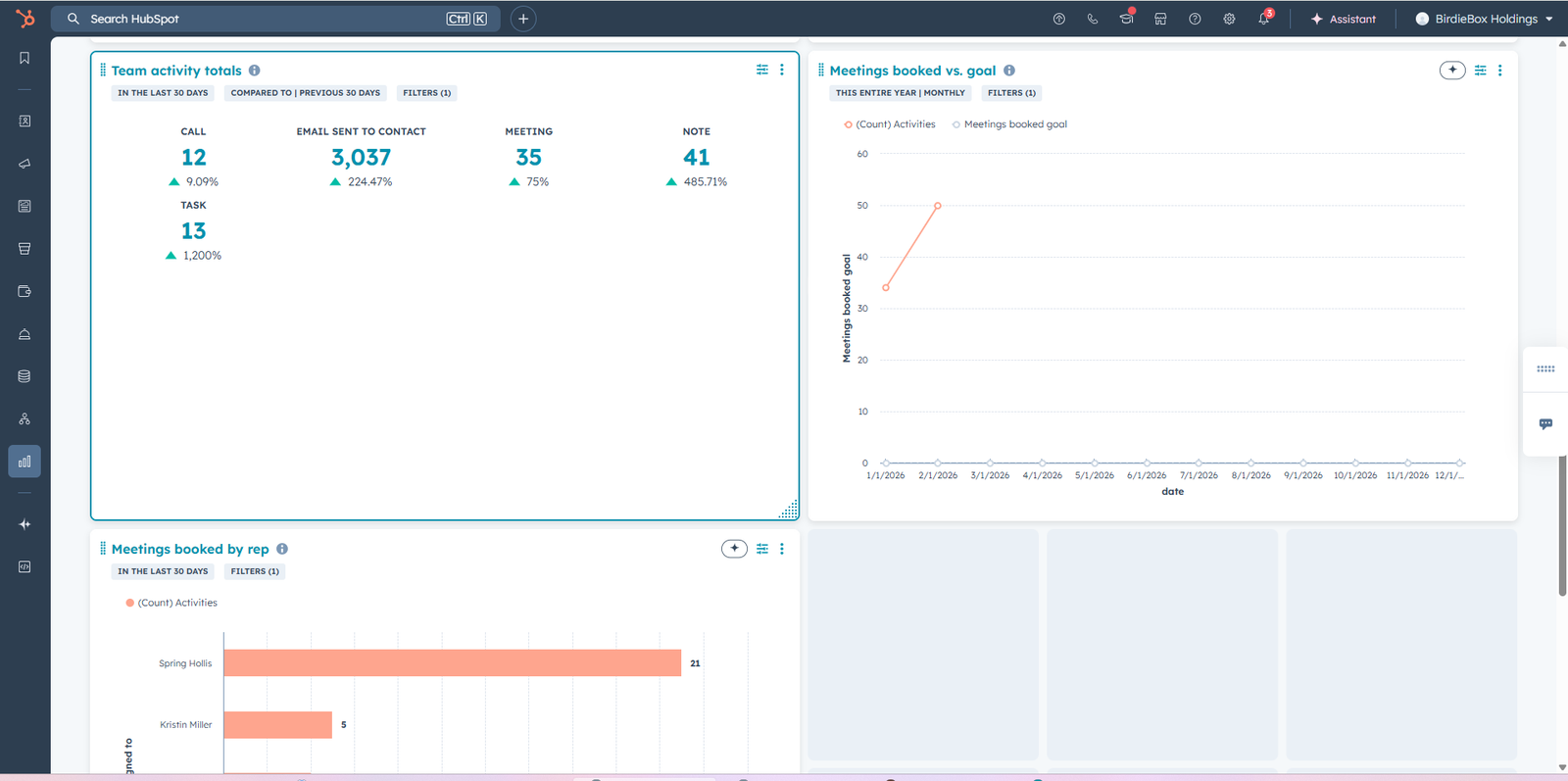Open the Reporting bar-chart sidebar icon
The height and width of the screenshot is (781, 1568).
[x=24, y=462]
